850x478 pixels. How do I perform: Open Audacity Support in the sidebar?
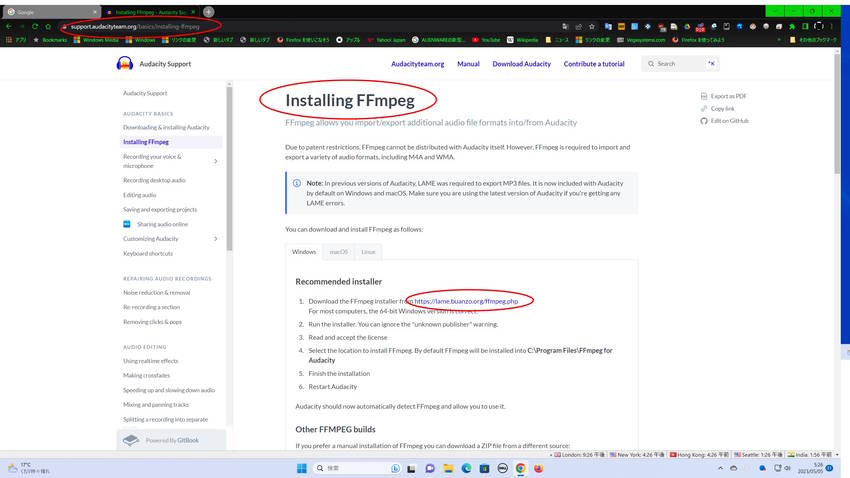pos(145,93)
